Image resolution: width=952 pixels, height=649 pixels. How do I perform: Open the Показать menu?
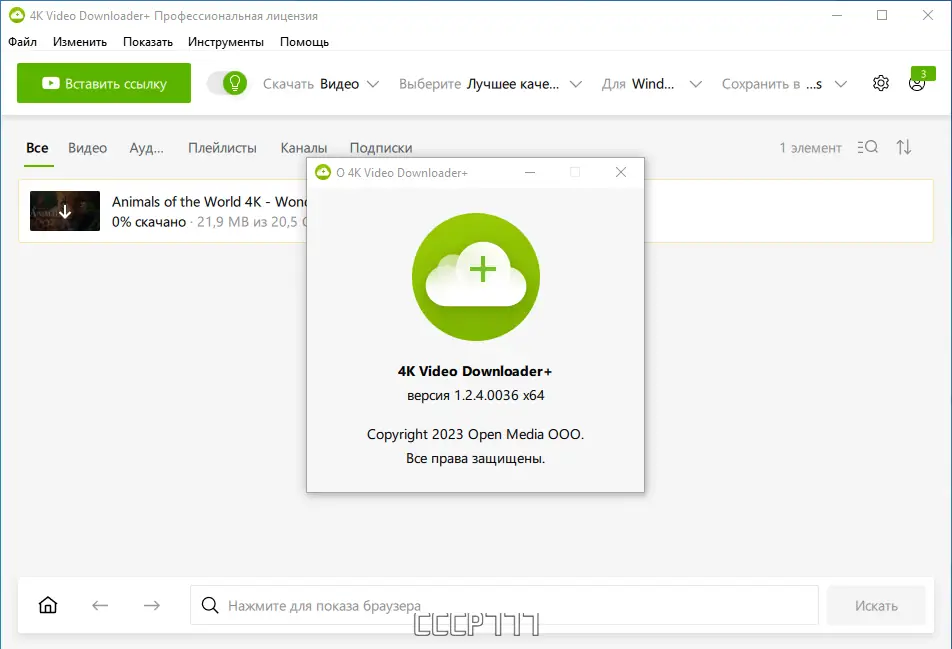tap(148, 42)
